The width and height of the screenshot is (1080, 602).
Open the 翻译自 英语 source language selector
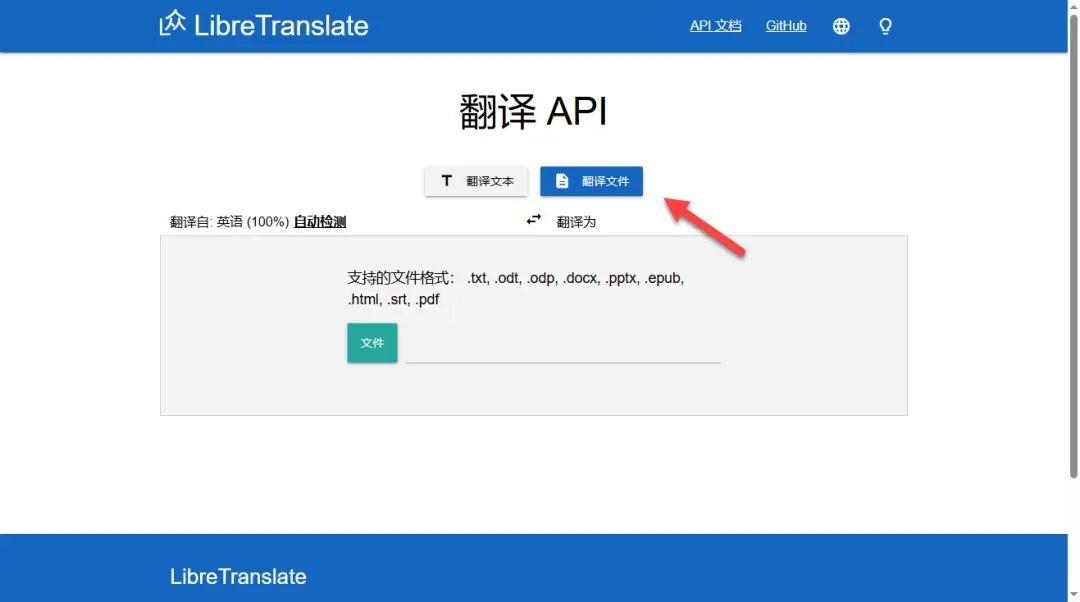click(x=229, y=222)
